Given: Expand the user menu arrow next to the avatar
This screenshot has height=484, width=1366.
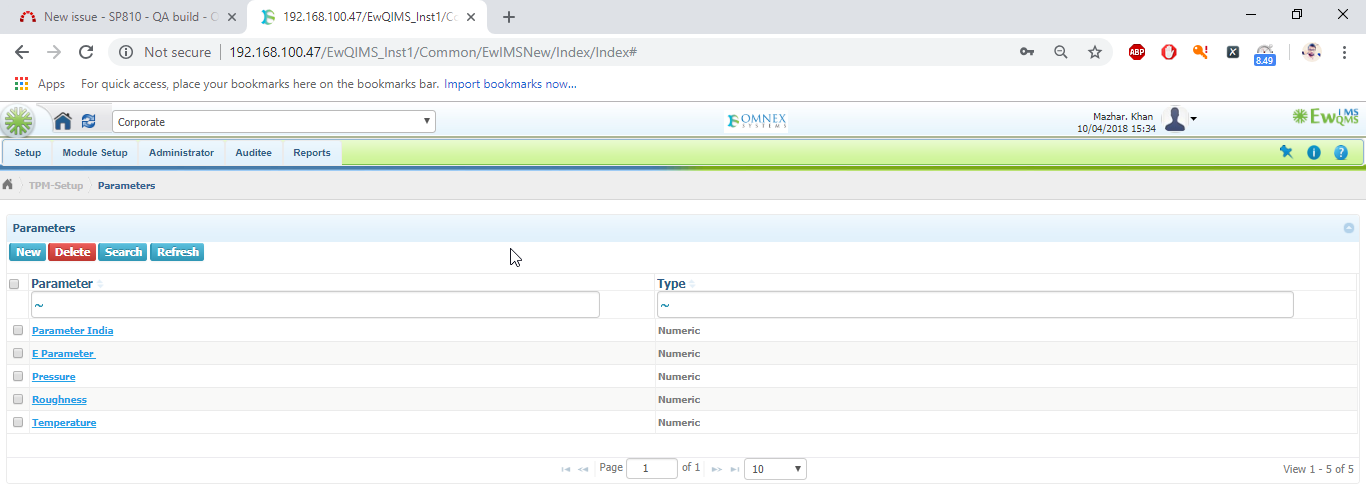Looking at the screenshot, I should coord(1193,119).
